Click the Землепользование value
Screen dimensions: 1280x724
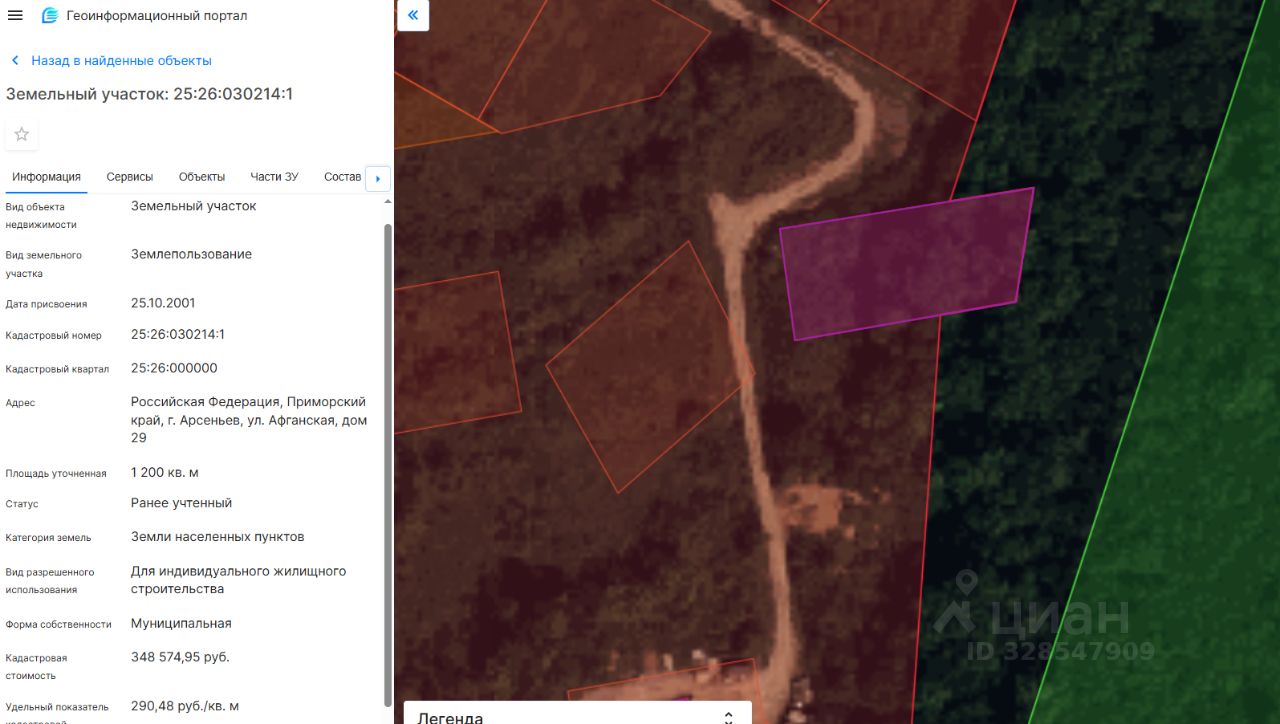point(191,254)
